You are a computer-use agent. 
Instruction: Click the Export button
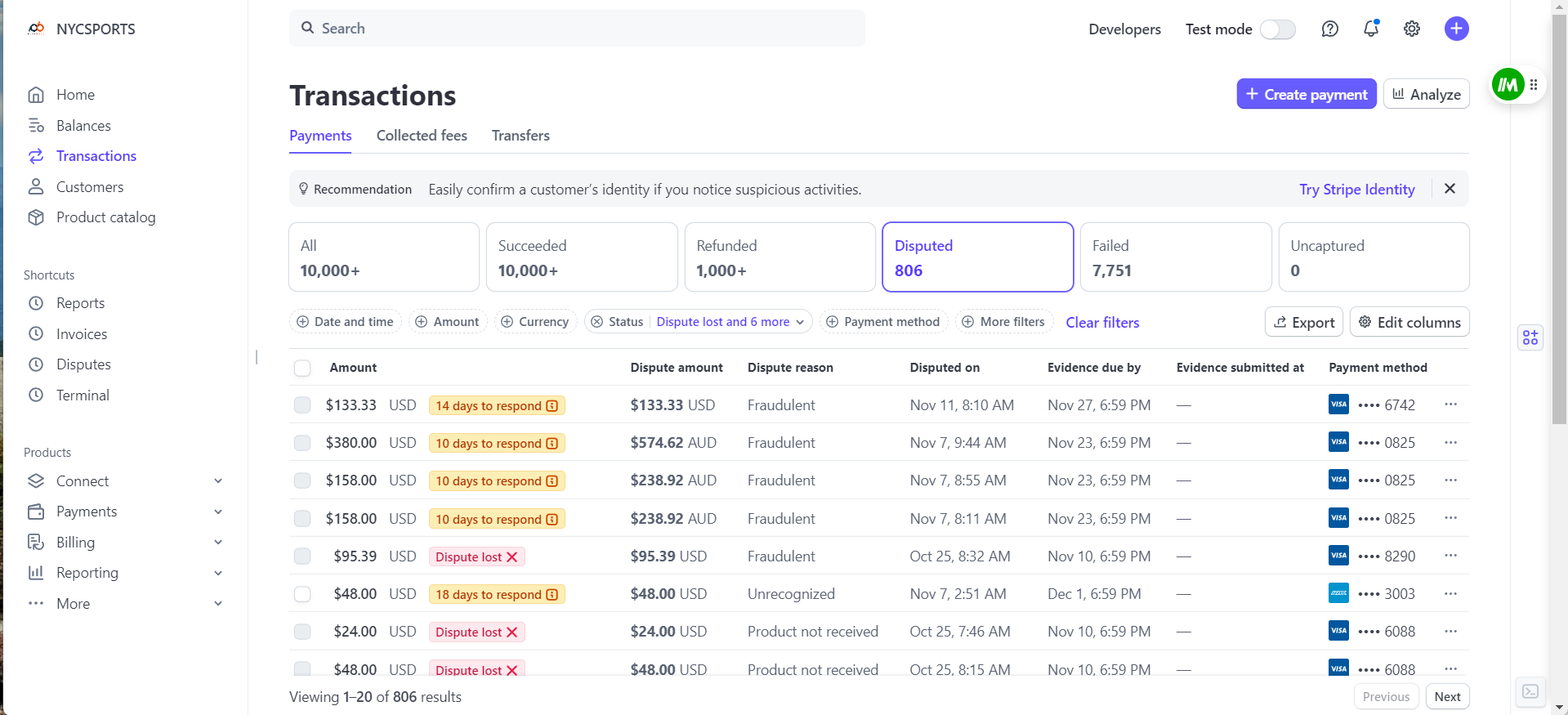click(x=1304, y=322)
